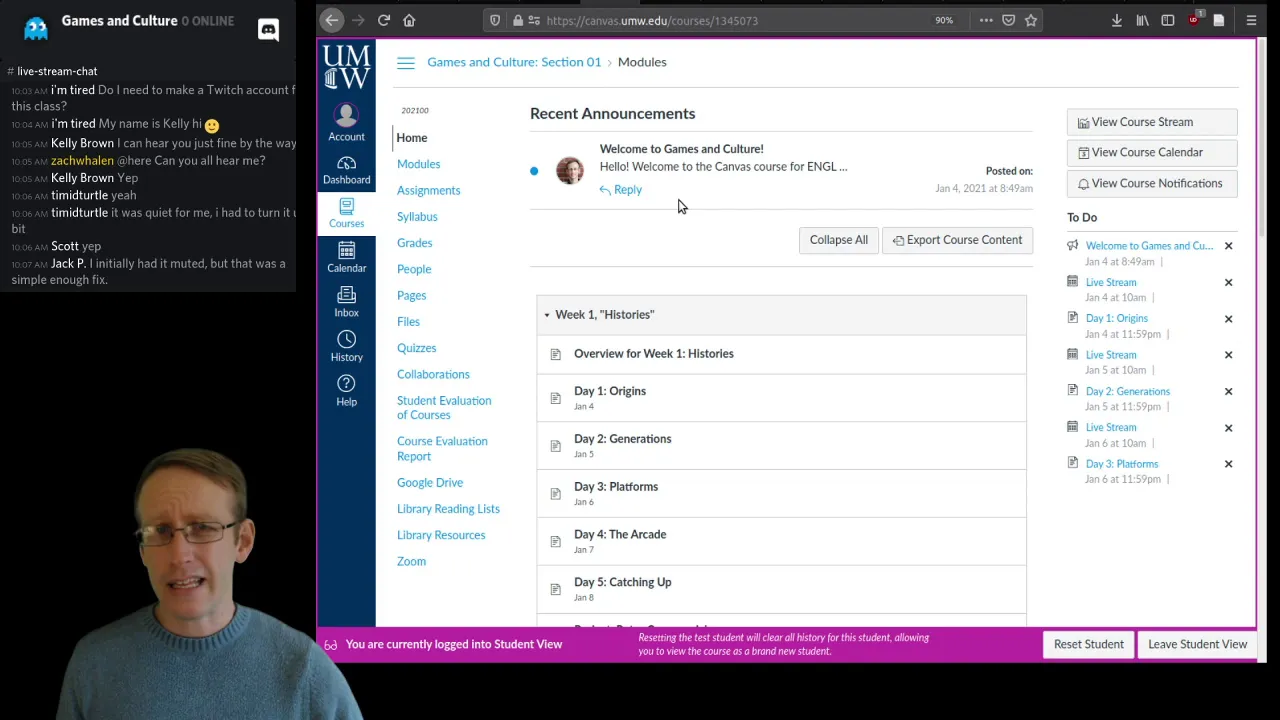The image size is (1280, 720).
Task: Click the Games and Culture: Section 01 breadcrumb
Action: (514, 62)
